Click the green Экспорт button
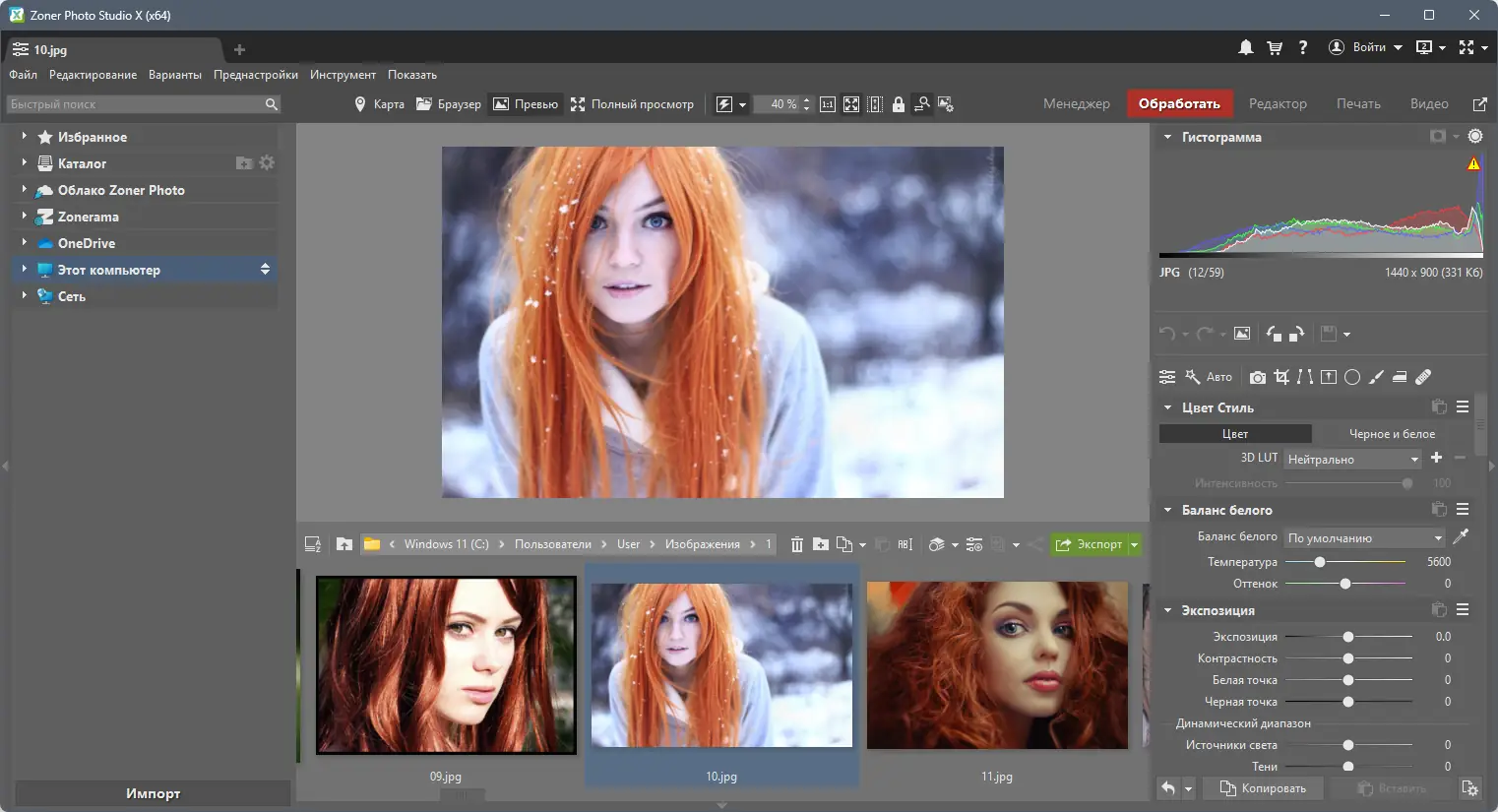This screenshot has height=812, width=1498. click(1090, 544)
